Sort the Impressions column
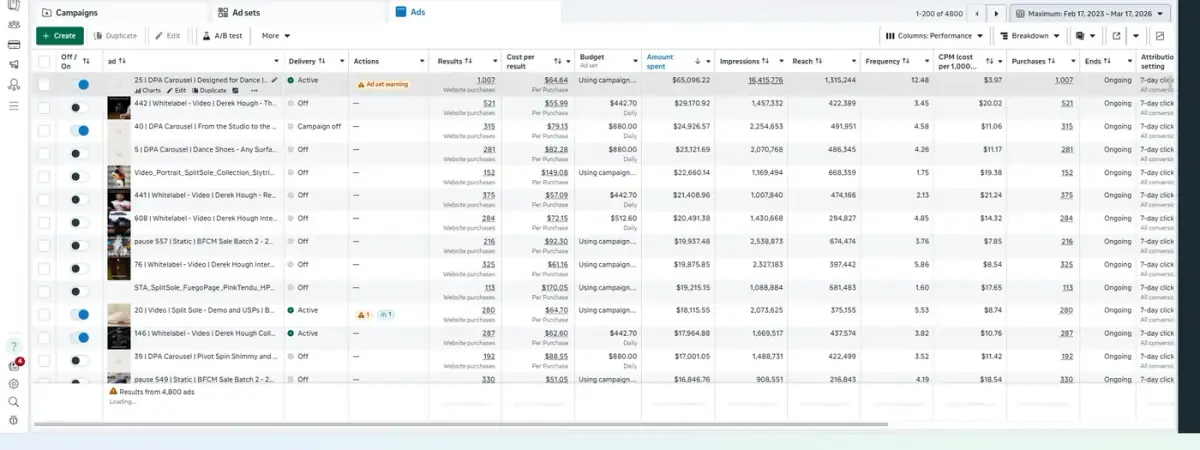 click(x=766, y=61)
